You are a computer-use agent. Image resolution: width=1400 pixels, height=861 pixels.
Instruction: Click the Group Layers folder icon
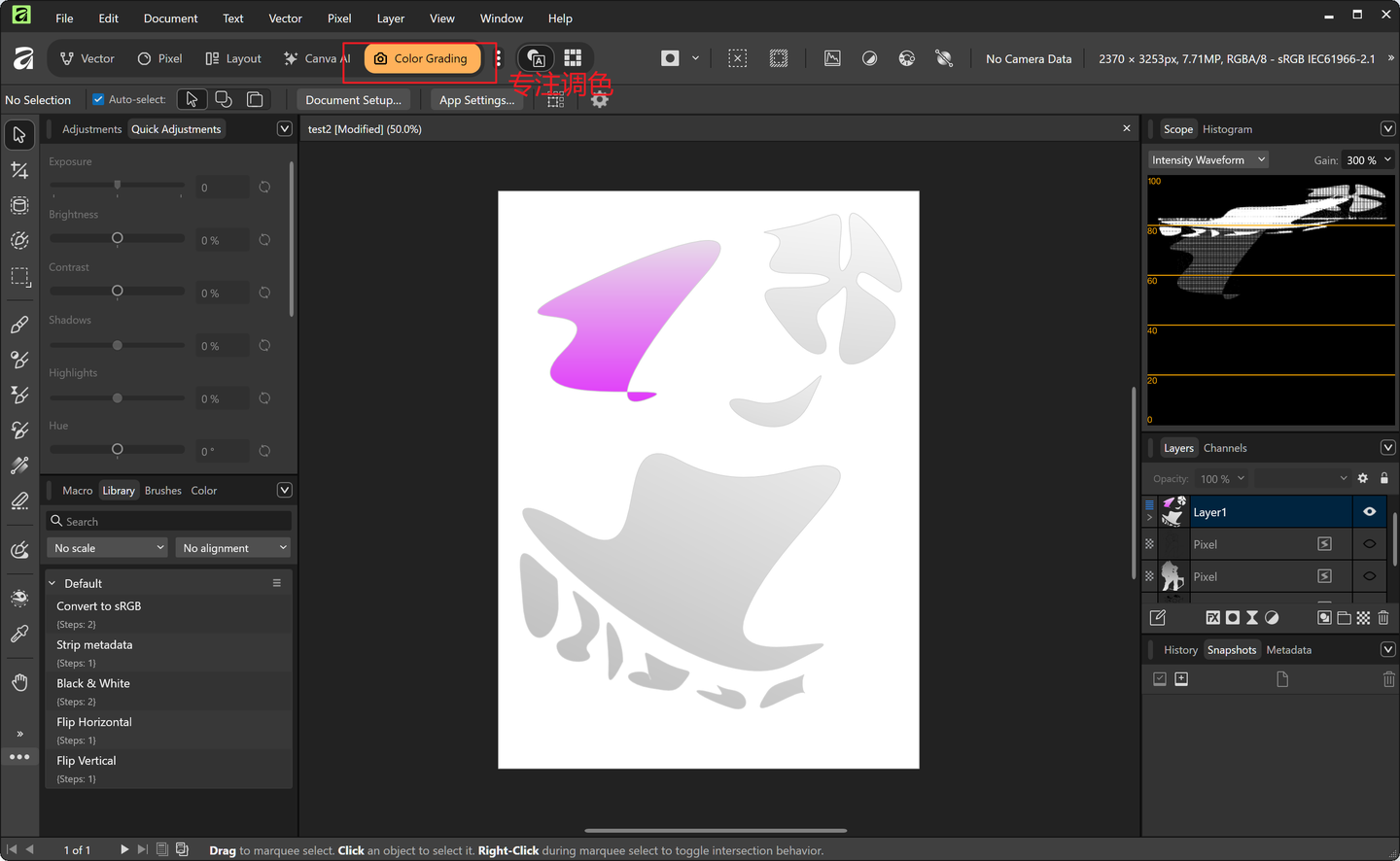[x=1344, y=617]
